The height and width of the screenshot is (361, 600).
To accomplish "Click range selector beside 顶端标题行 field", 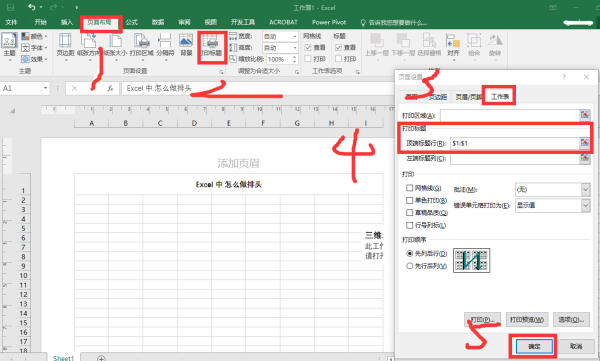I will pyautogui.click(x=584, y=143).
